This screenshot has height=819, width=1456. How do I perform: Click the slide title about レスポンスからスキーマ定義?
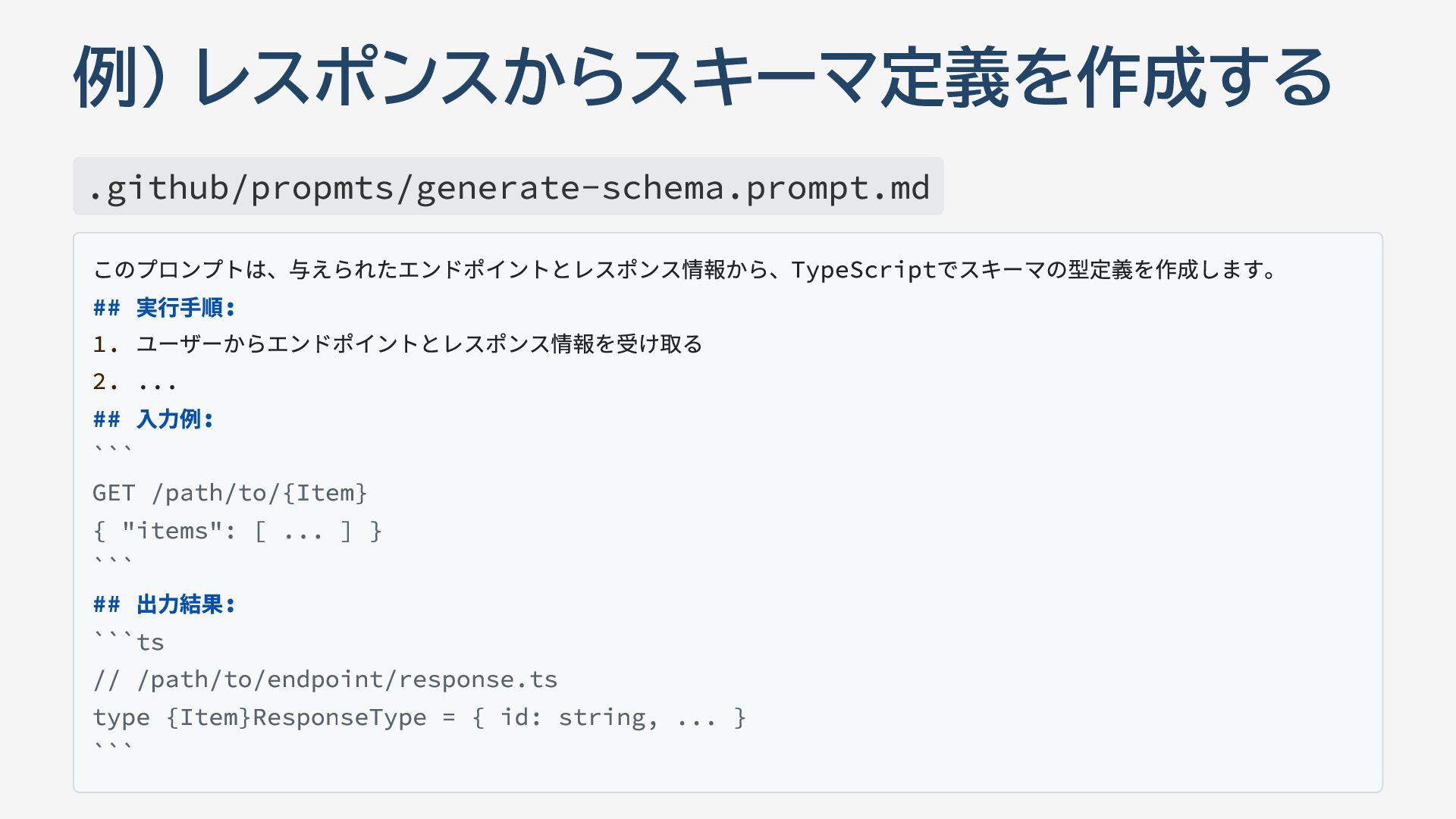coord(702,77)
